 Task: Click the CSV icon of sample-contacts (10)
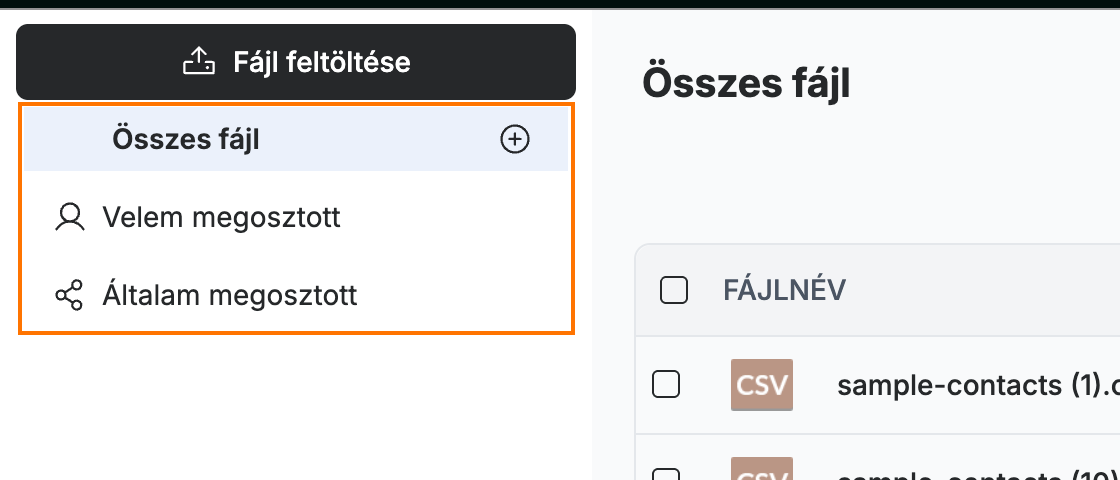tap(761, 469)
